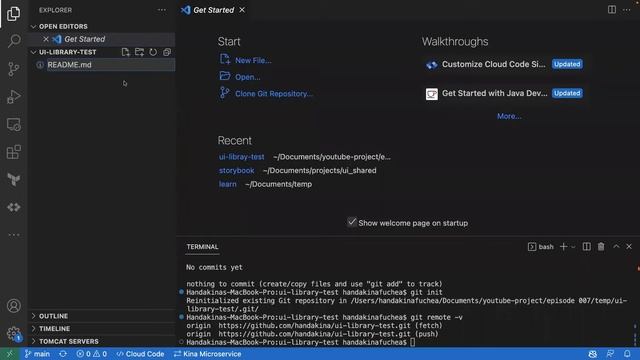Open Copilot status icon in status bar
The image size is (640, 360).
pyautogui.click(x=593, y=354)
